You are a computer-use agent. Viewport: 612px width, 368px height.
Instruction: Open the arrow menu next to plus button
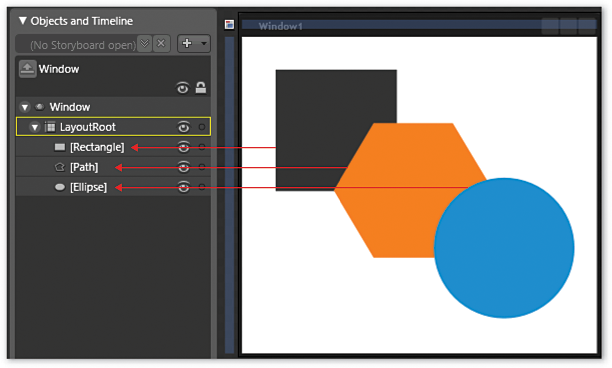tap(203, 43)
